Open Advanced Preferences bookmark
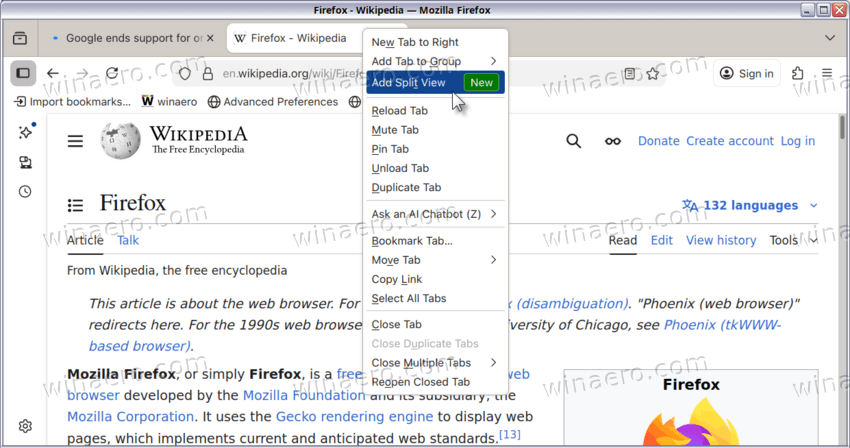Screen dimensions: 850x448 coord(273,102)
